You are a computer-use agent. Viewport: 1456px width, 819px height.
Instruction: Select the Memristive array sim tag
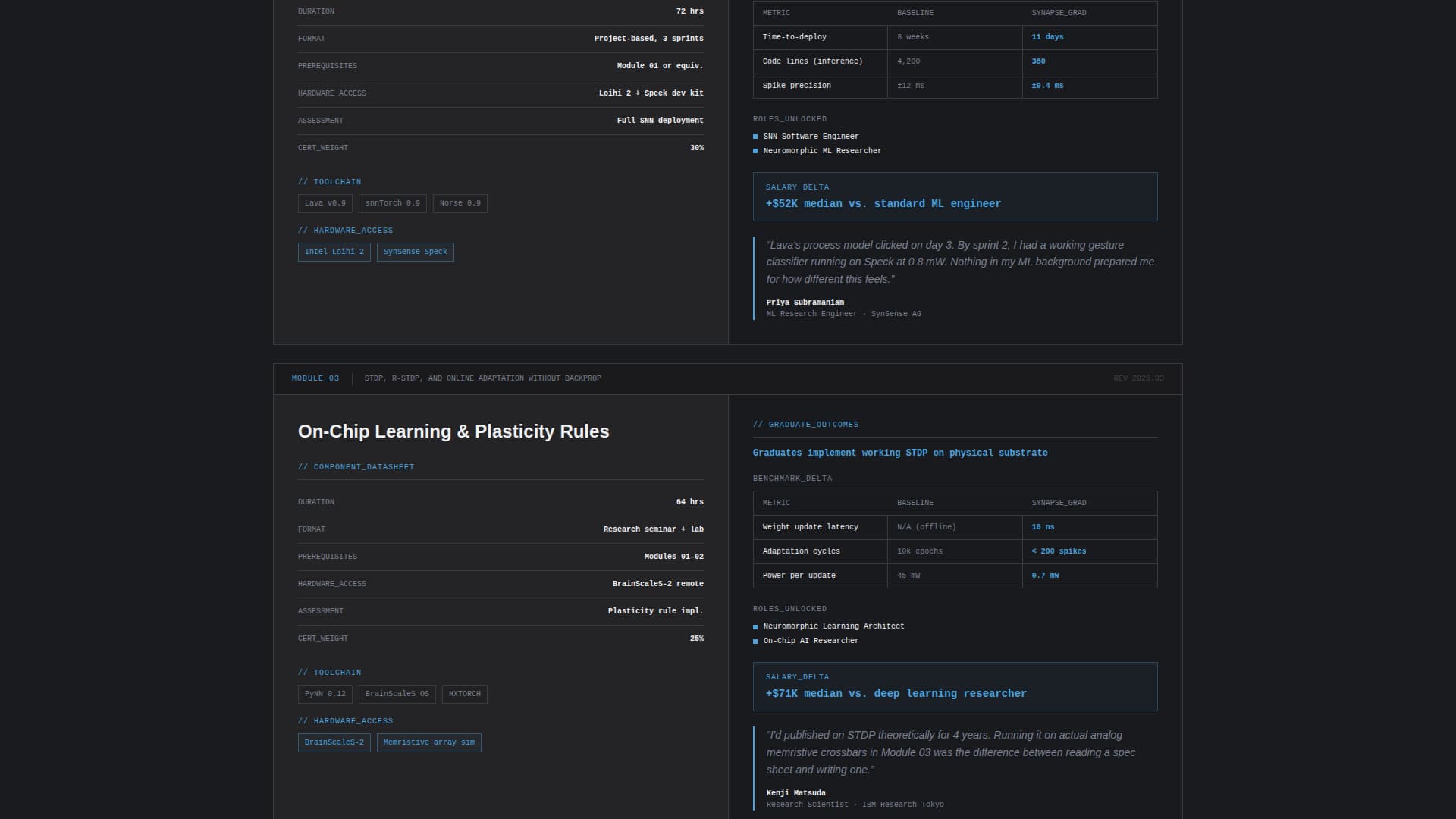point(428,742)
